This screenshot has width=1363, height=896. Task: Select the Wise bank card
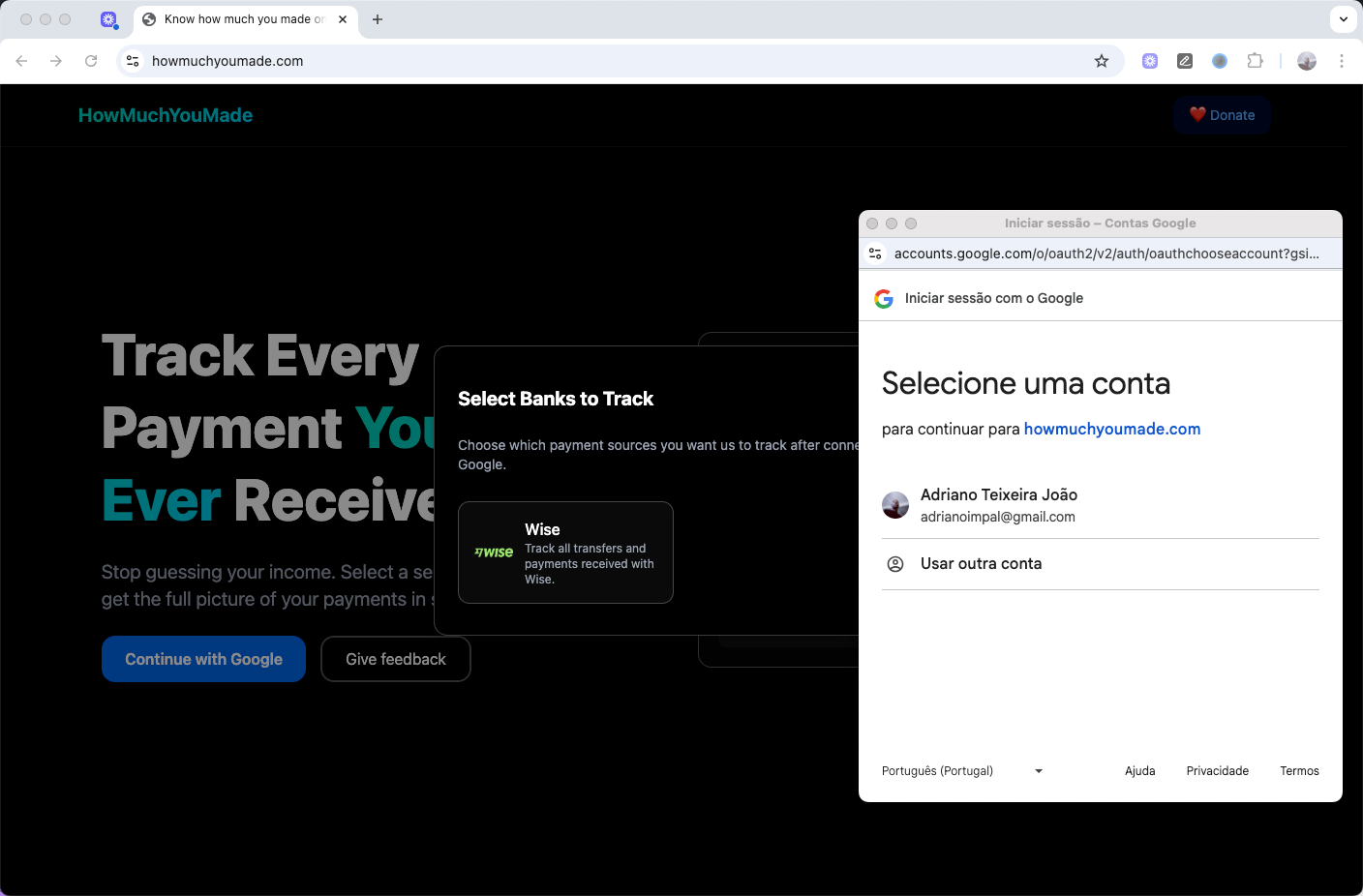coord(565,553)
